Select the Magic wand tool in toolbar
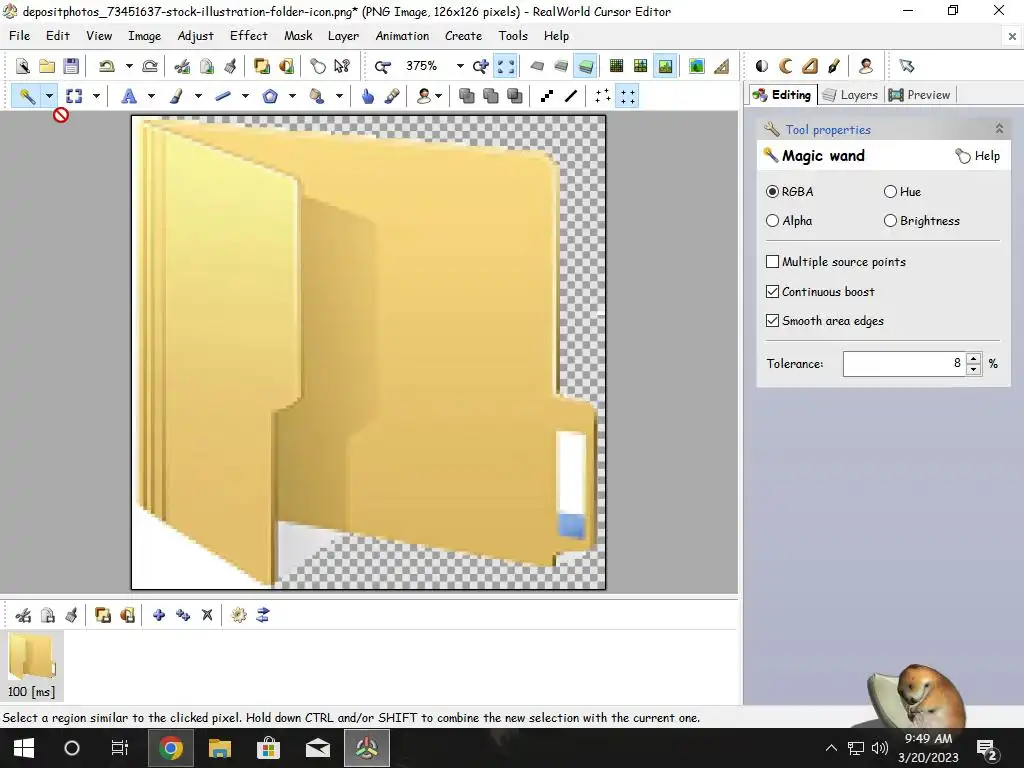Viewport: 1024px width, 768px height. (27, 97)
